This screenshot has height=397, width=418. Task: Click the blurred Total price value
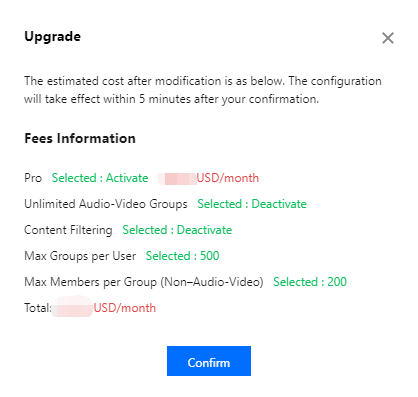(73, 307)
